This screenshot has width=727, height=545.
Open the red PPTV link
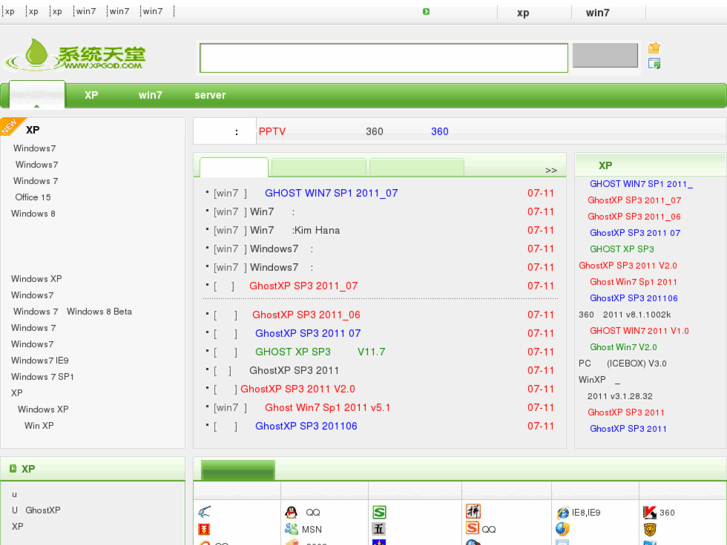coord(272,131)
